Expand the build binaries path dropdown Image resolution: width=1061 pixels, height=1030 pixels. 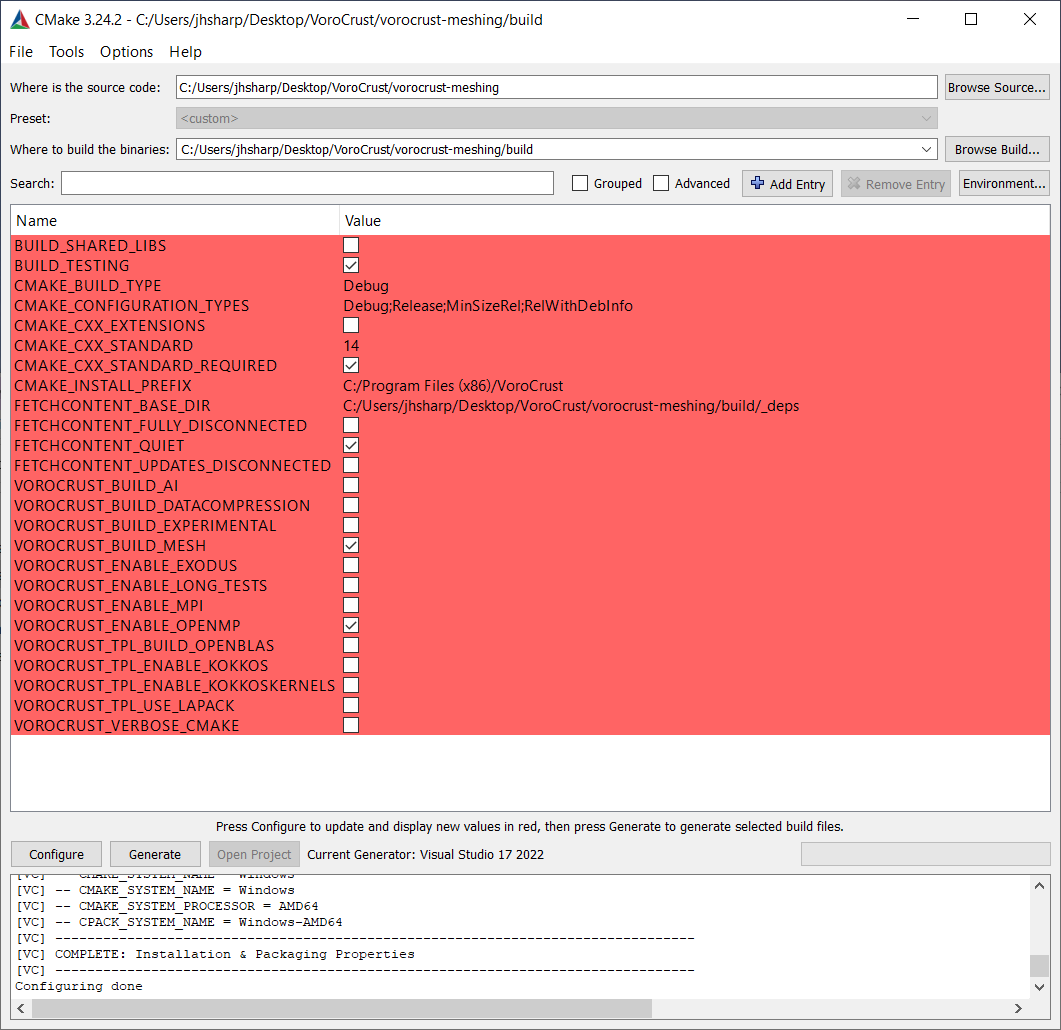[926, 149]
